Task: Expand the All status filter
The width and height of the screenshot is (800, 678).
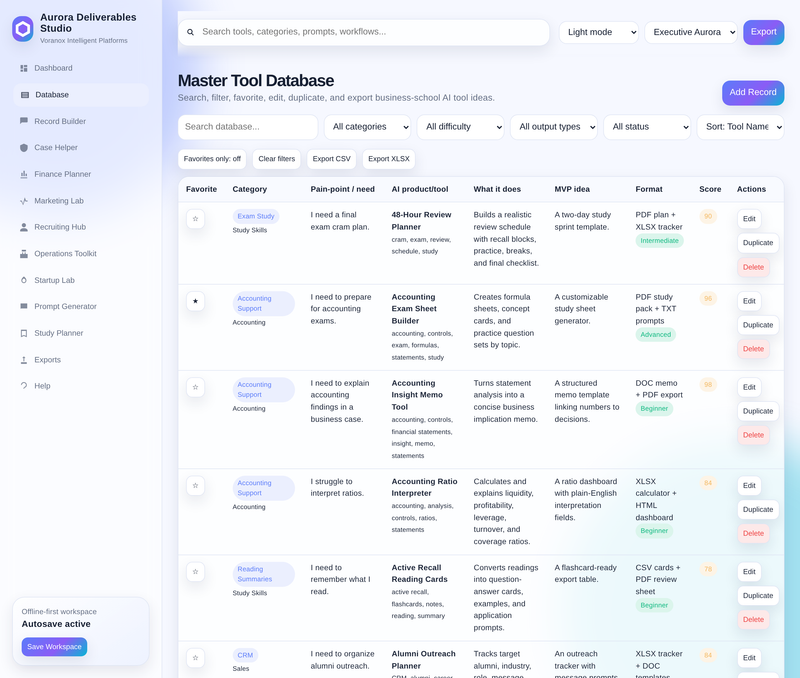Action: (x=647, y=127)
